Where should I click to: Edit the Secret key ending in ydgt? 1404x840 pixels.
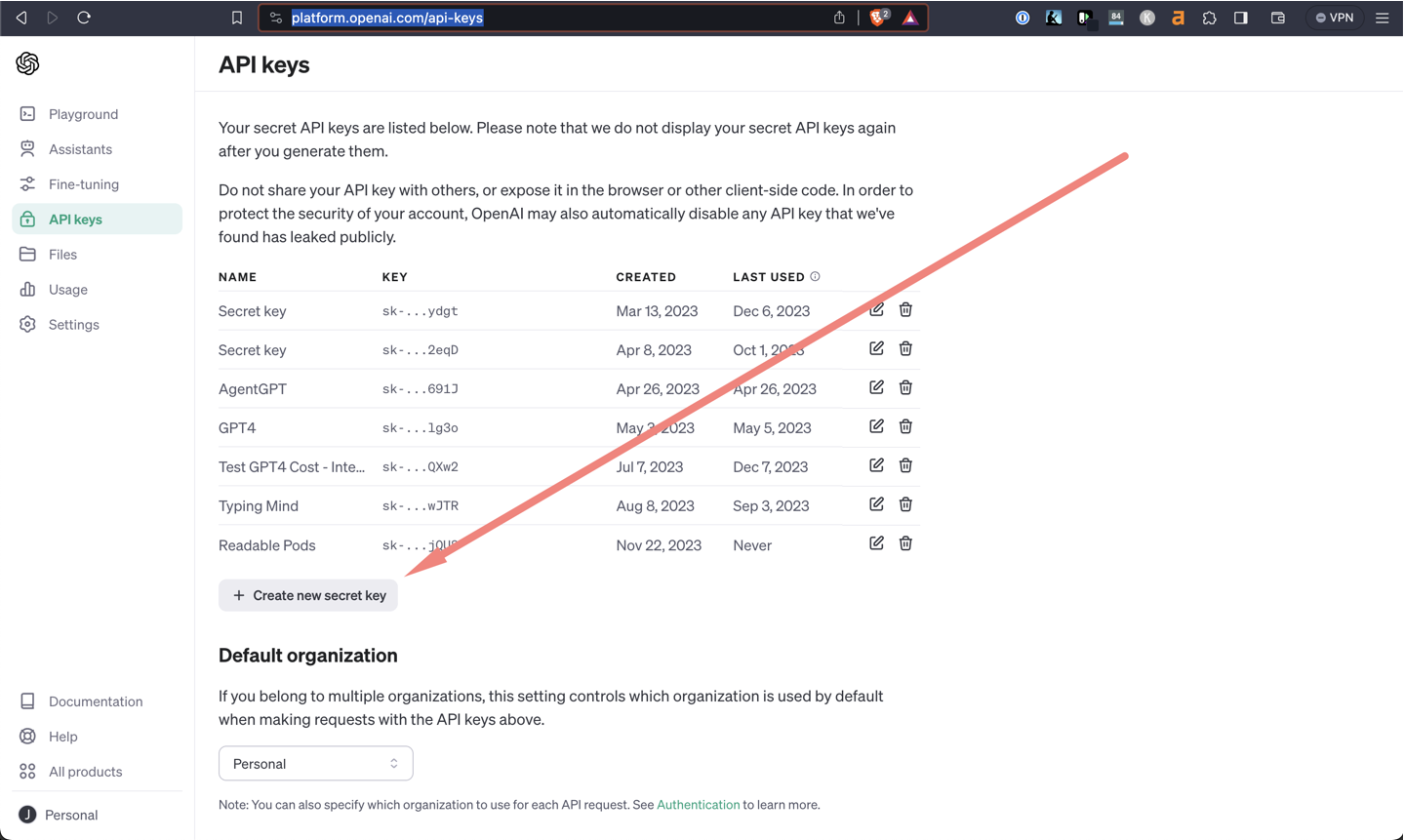pos(876,309)
